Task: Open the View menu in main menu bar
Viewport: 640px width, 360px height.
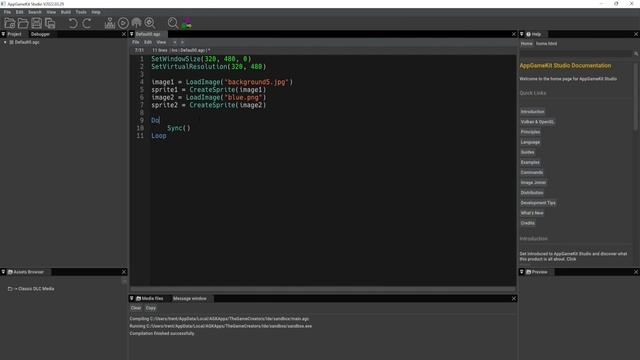Action: point(51,12)
